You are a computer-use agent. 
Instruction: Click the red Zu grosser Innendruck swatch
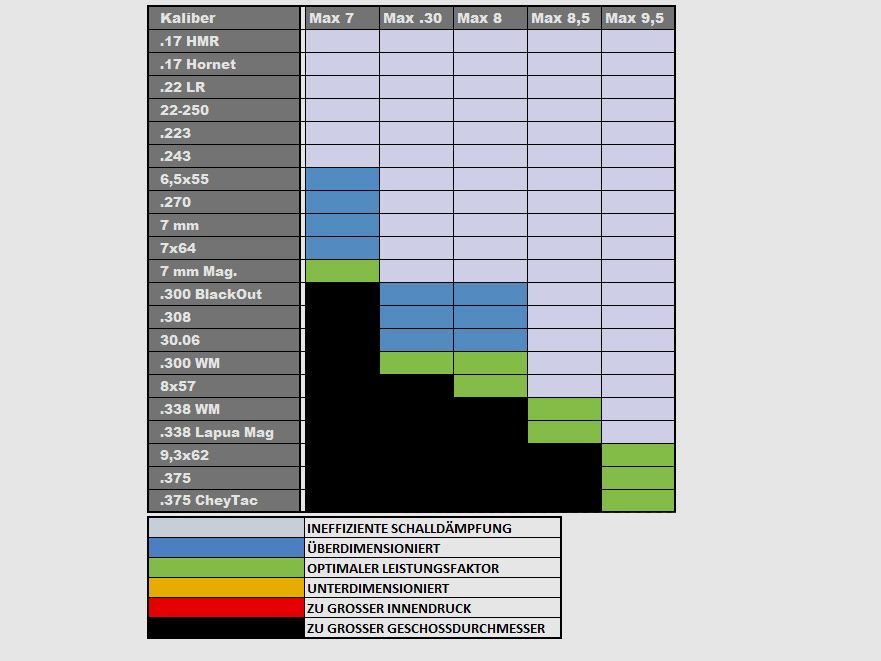[x=226, y=608]
